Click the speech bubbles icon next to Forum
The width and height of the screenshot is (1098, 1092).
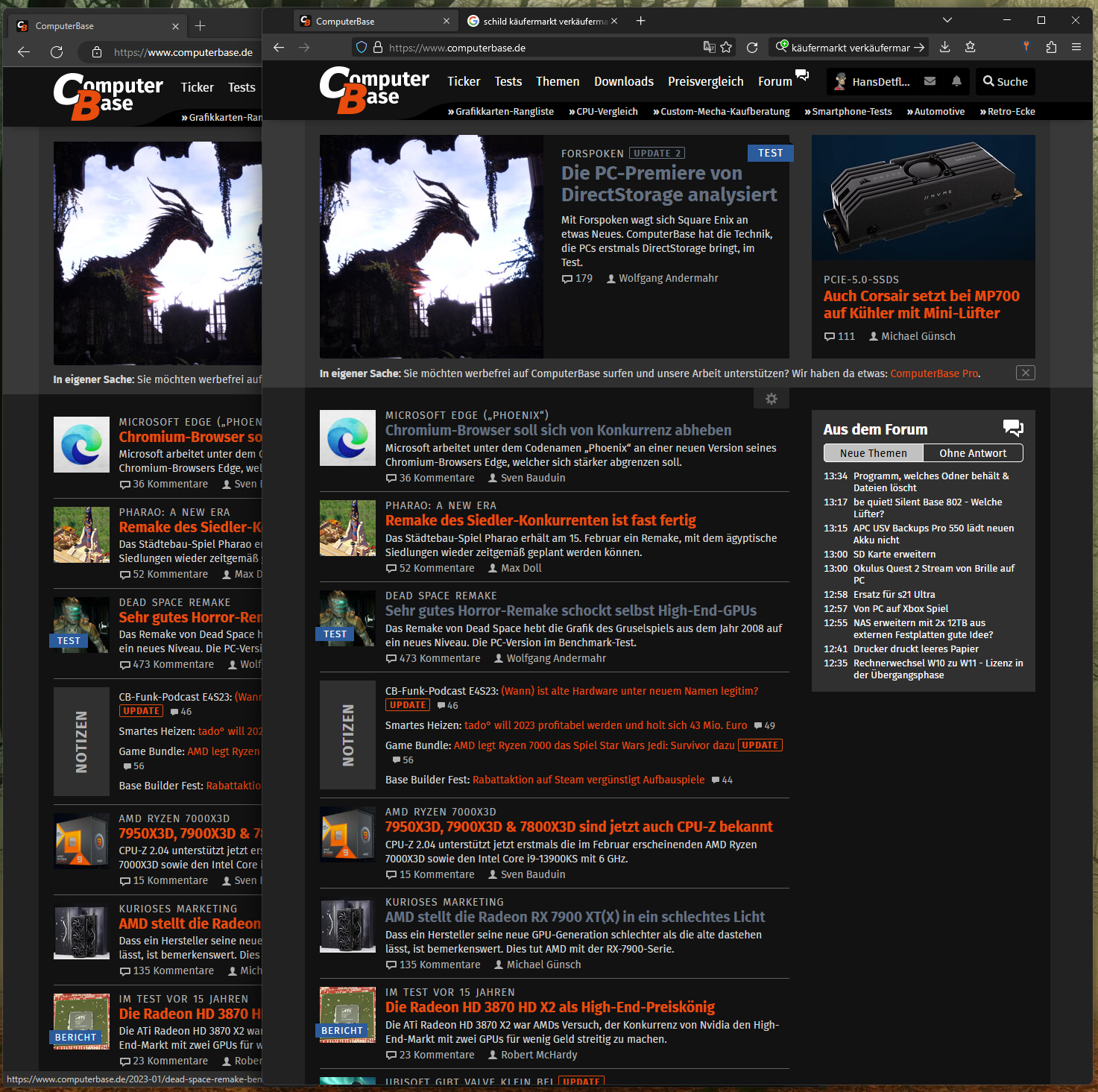point(802,75)
